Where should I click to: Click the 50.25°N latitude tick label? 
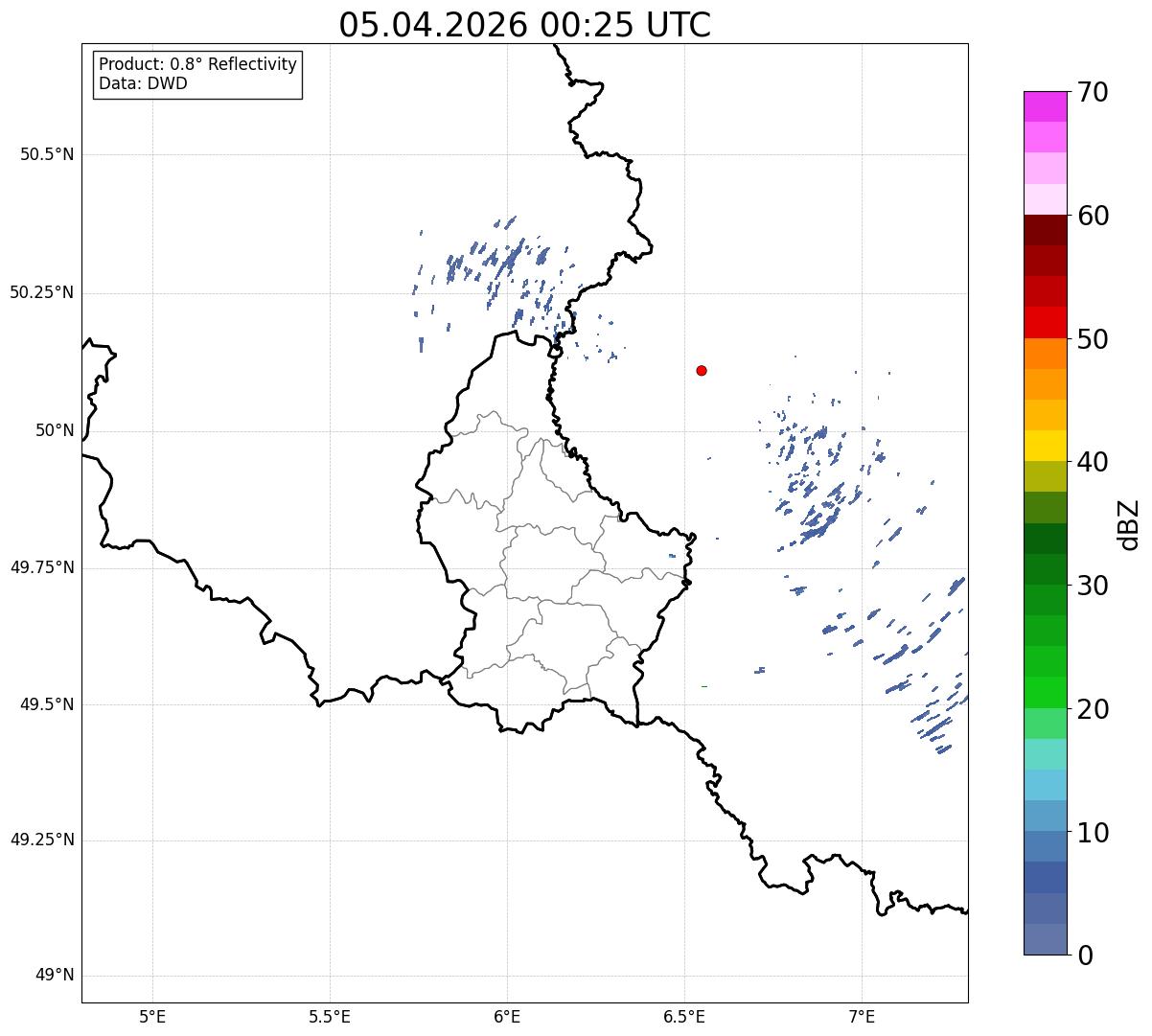click(42, 292)
